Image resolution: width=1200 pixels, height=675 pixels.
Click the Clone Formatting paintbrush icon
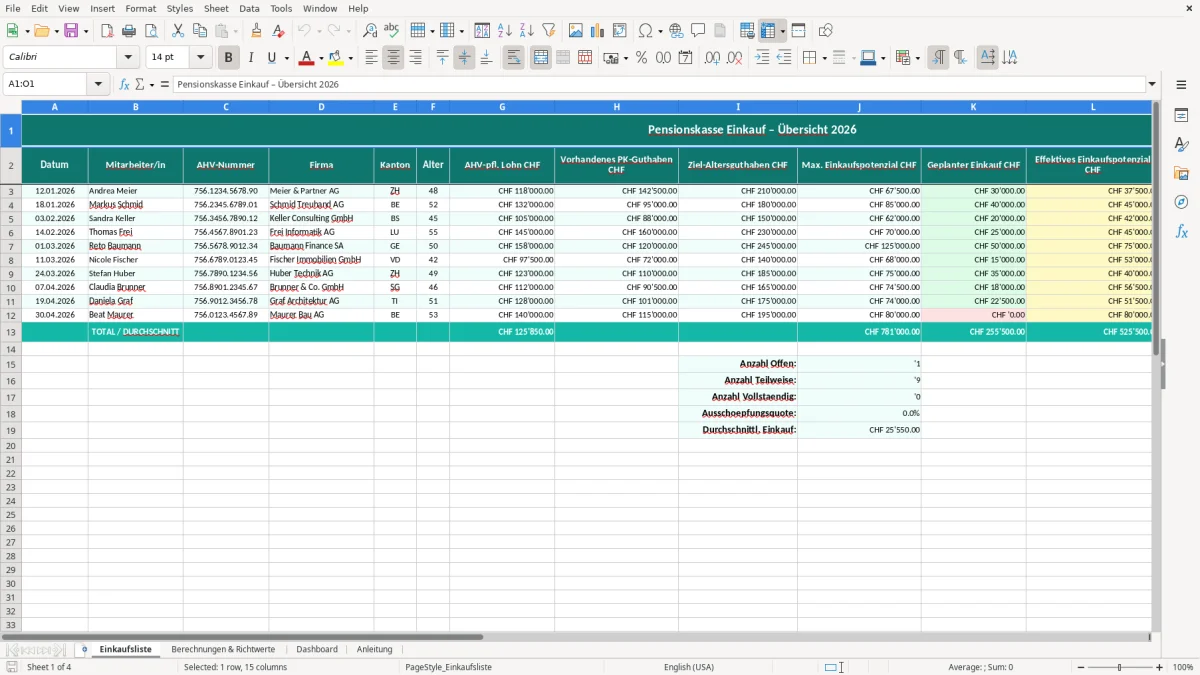click(257, 31)
